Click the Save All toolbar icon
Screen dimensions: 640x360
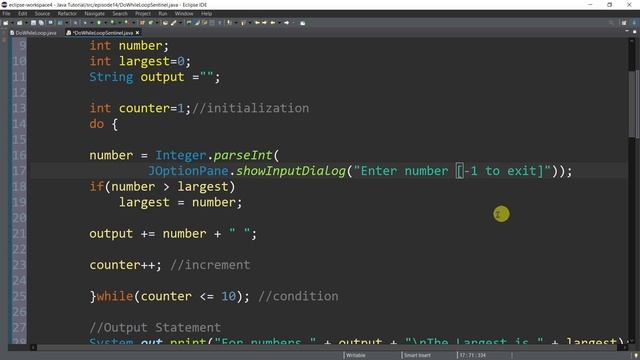(41, 23)
